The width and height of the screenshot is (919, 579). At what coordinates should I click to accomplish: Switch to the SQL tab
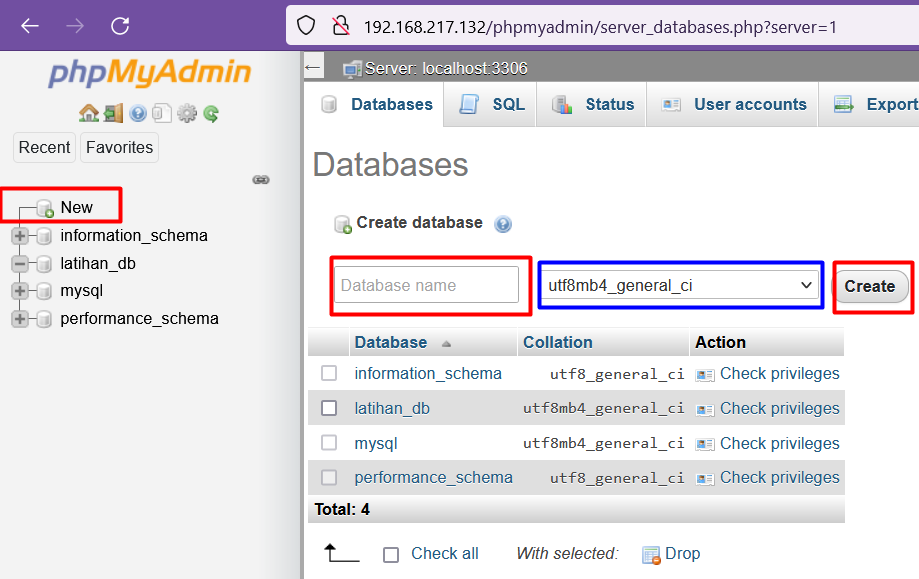pyautogui.click(x=491, y=104)
